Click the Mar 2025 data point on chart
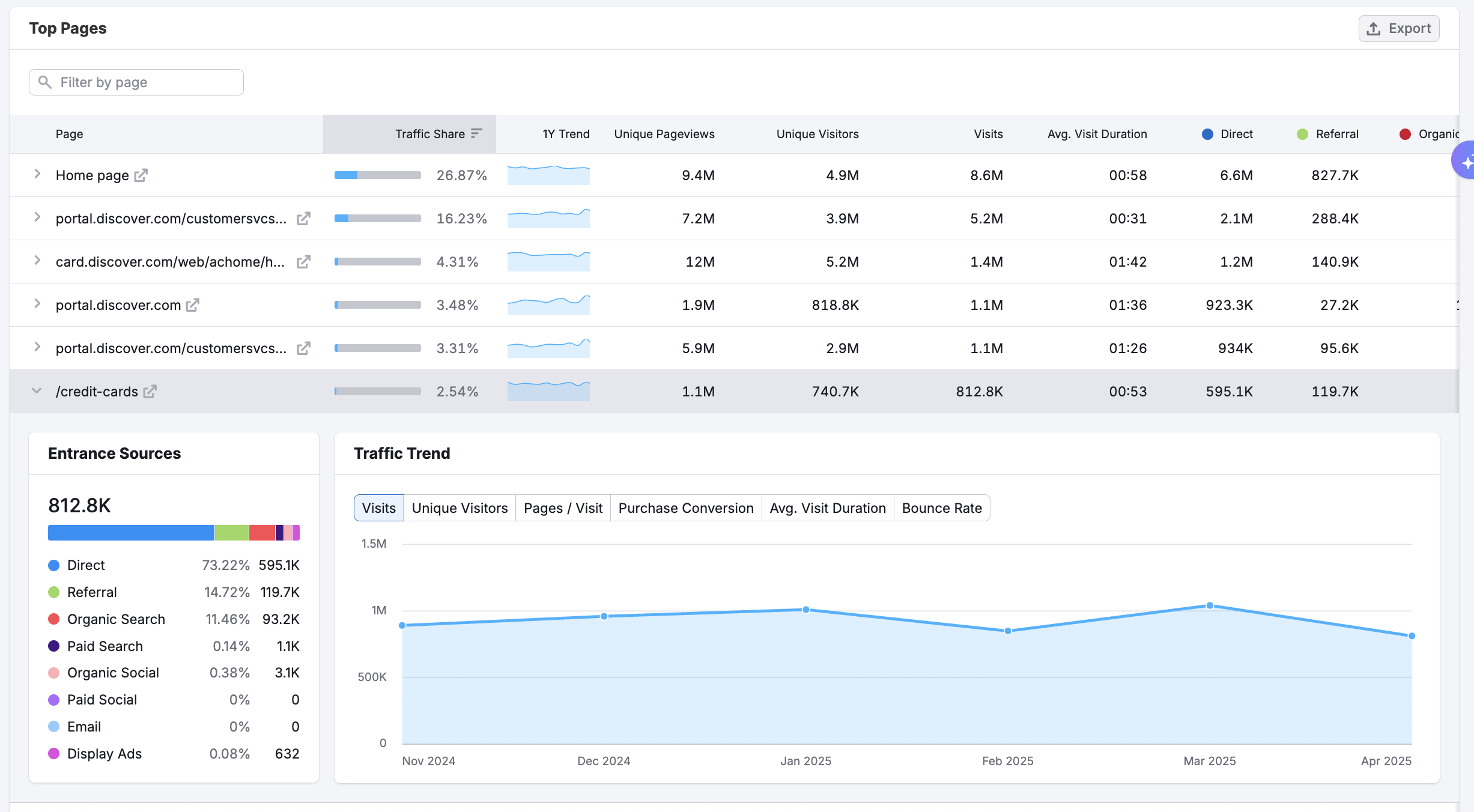 click(1210, 605)
